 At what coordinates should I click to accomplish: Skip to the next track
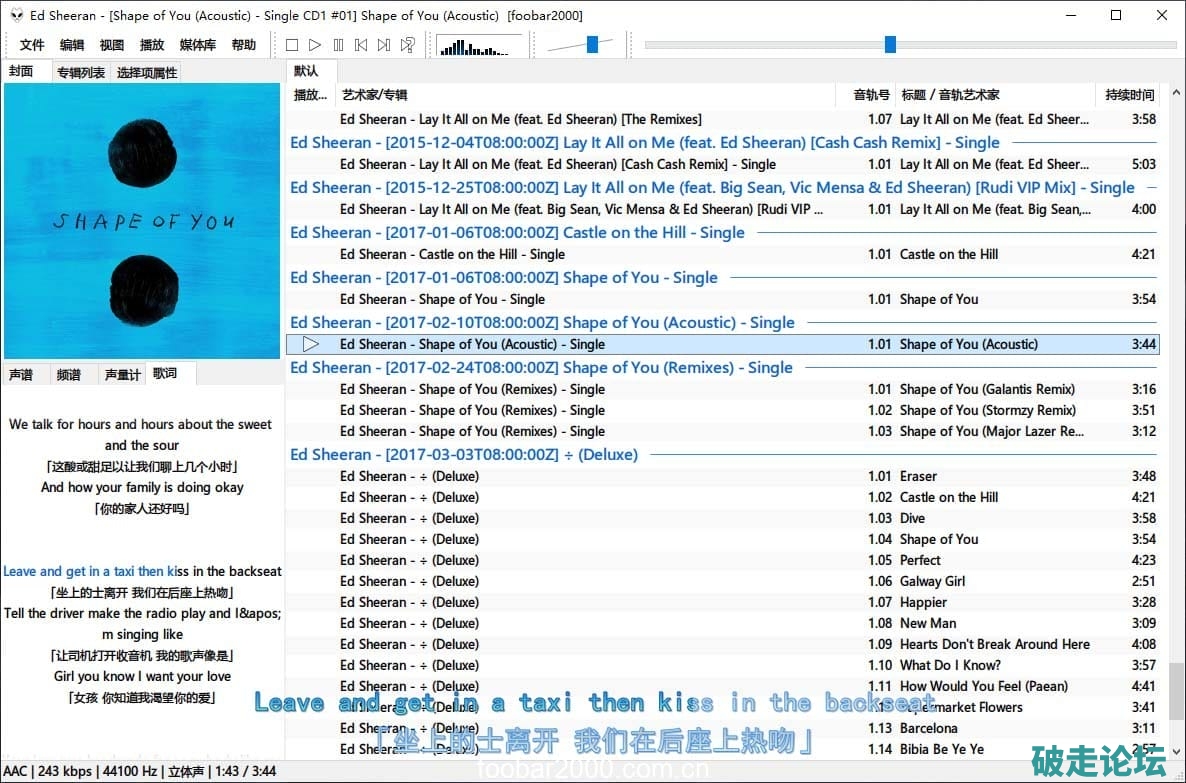pos(384,45)
